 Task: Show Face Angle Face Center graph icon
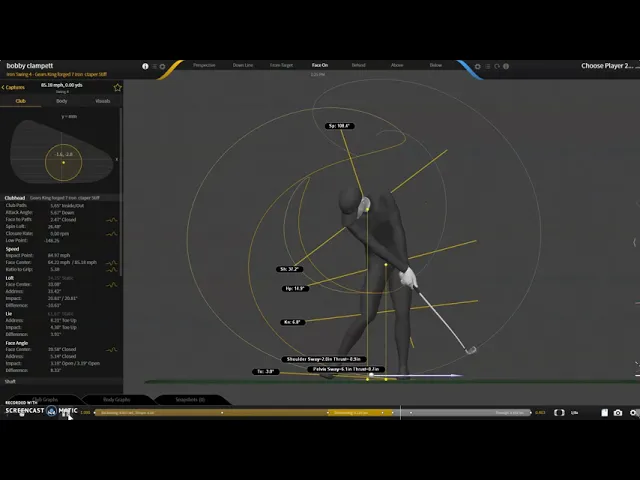click(x=112, y=350)
